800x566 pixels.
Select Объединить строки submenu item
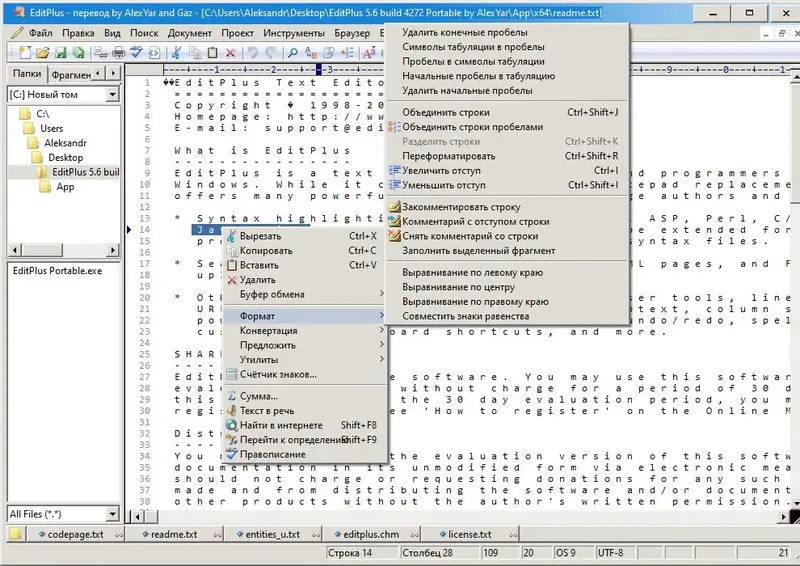pos(507,112)
